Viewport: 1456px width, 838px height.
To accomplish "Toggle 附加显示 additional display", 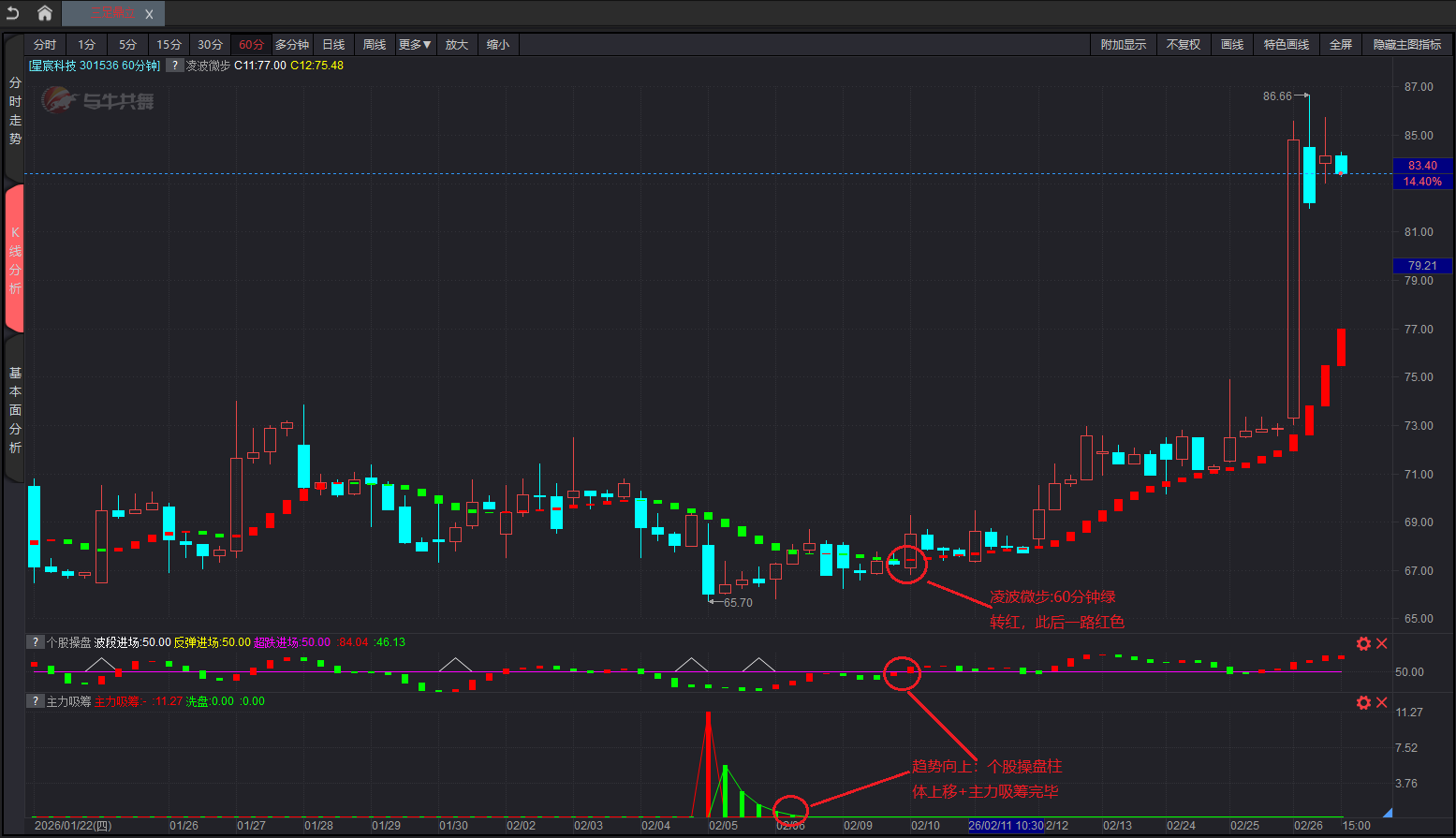I will (x=1123, y=45).
